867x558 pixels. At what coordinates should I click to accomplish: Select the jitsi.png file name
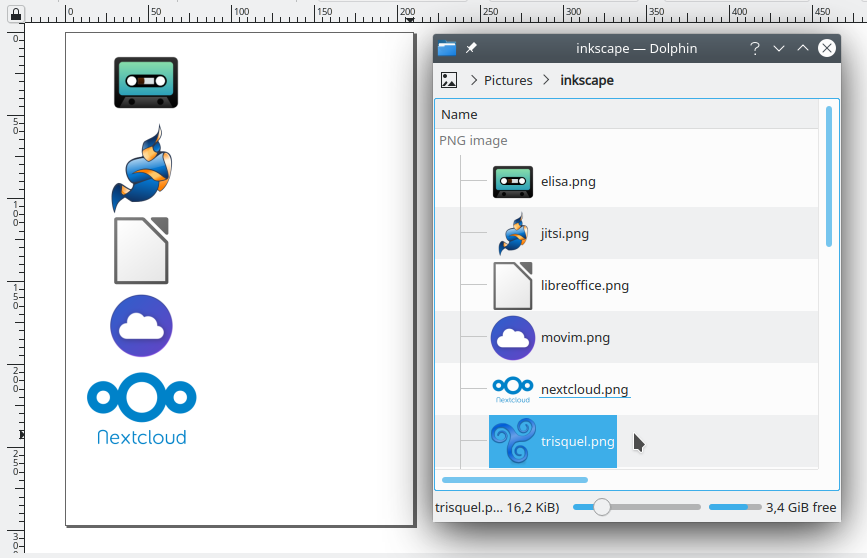(565, 233)
